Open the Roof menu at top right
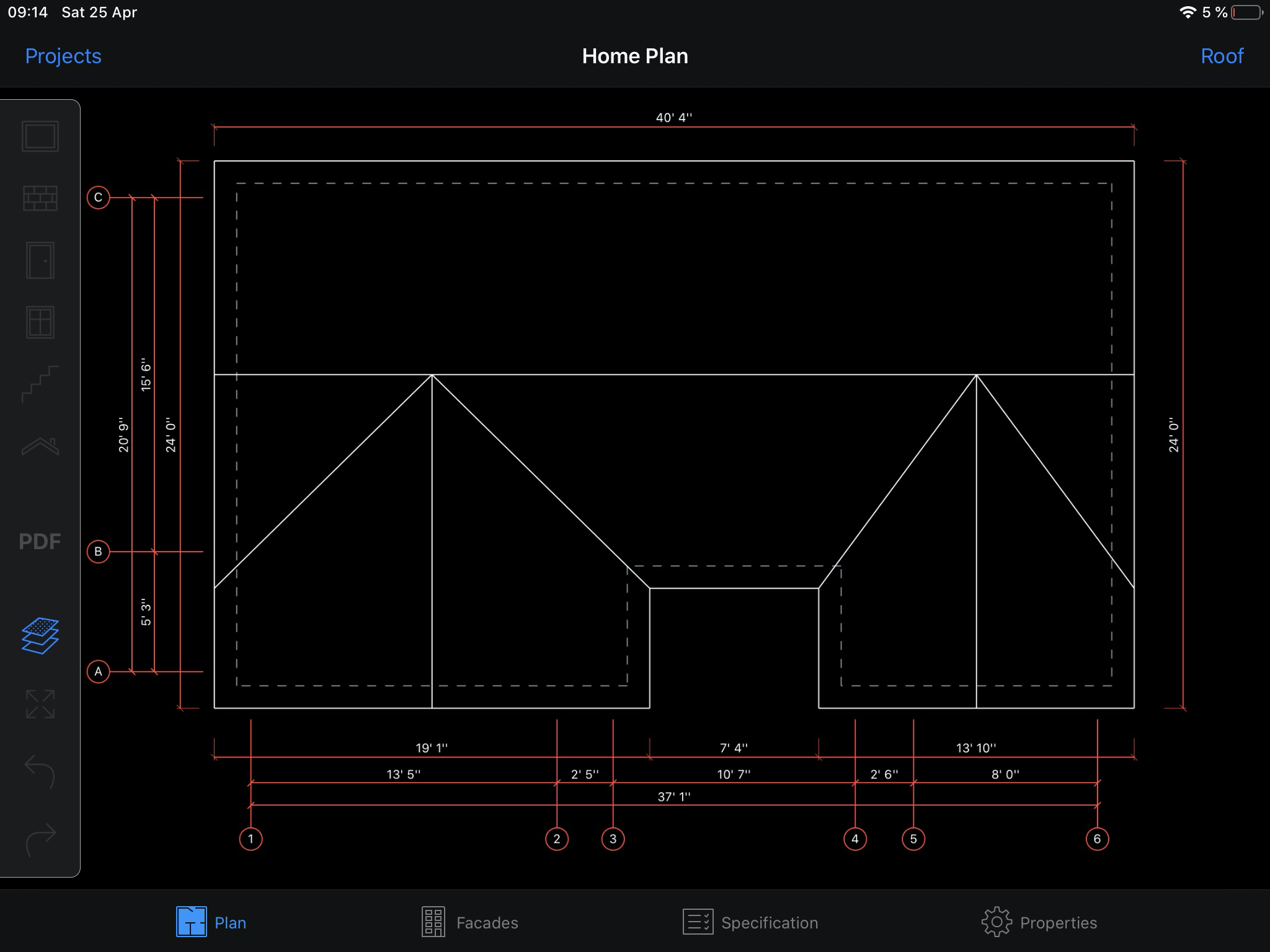Screen dimensions: 1270x952 coord(1222,56)
